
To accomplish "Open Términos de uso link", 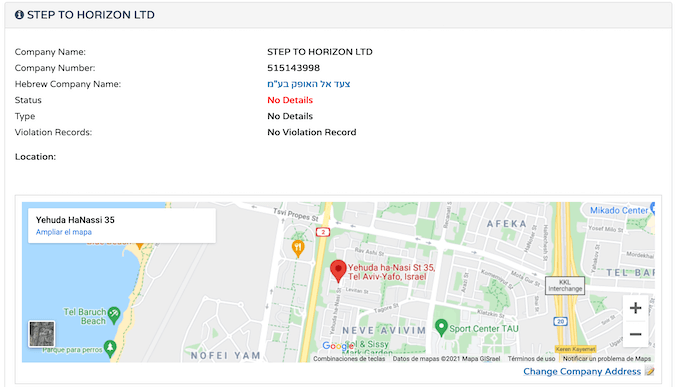I will click(x=531, y=359).
